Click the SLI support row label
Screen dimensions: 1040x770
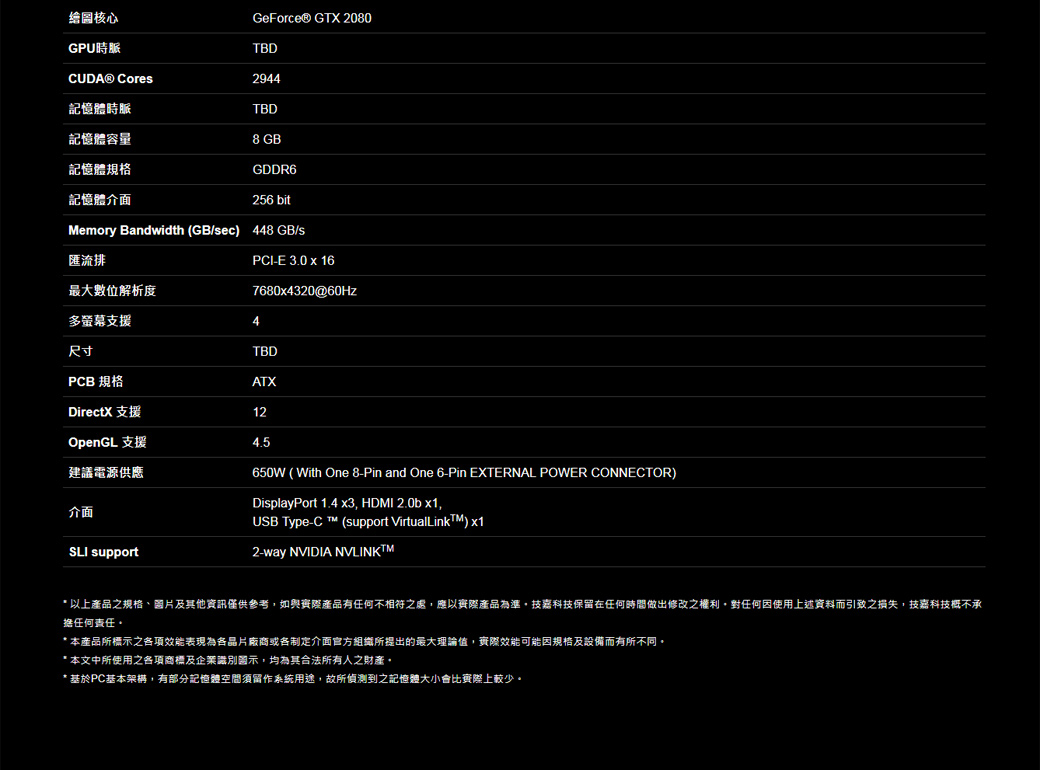pos(103,552)
